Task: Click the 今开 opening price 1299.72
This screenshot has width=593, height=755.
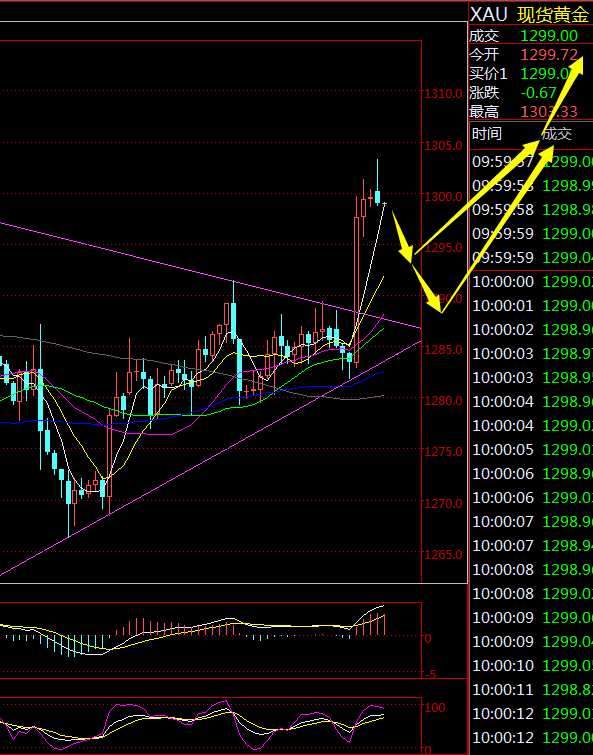Action: tap(549, 54)
